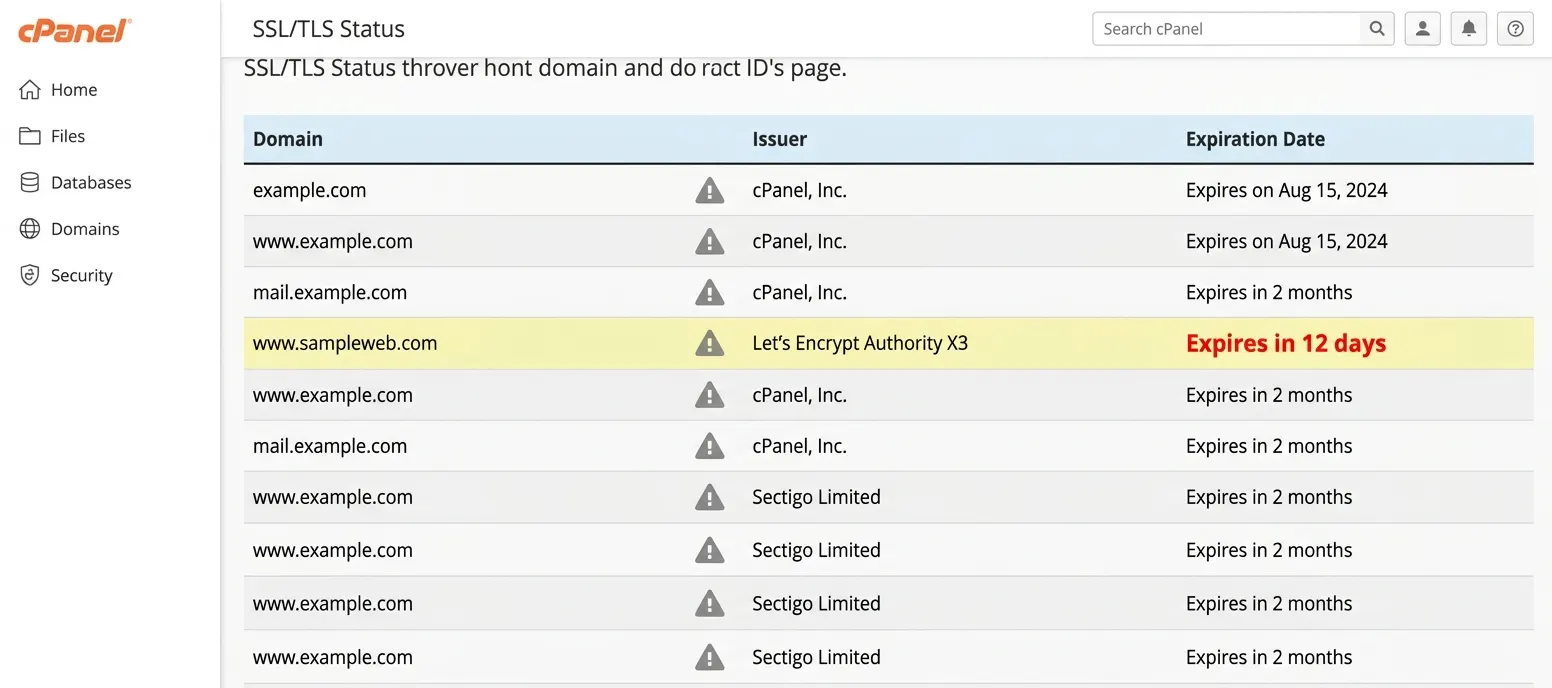Open the user account menu icon

tap(1422, 29)
